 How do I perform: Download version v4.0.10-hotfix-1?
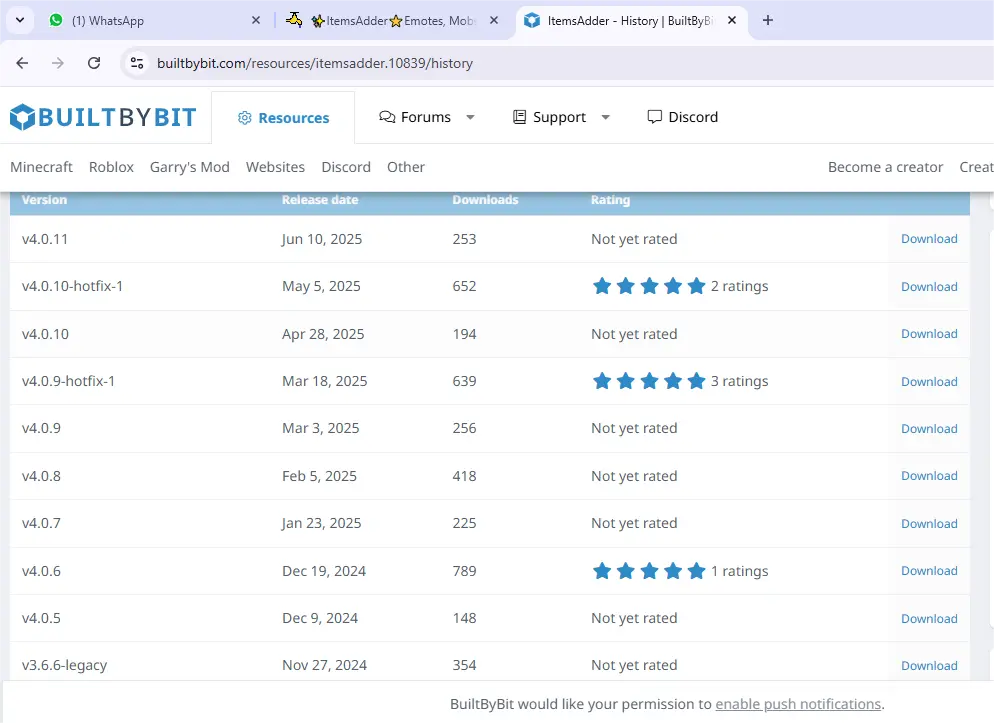click(x=929, y=286)
